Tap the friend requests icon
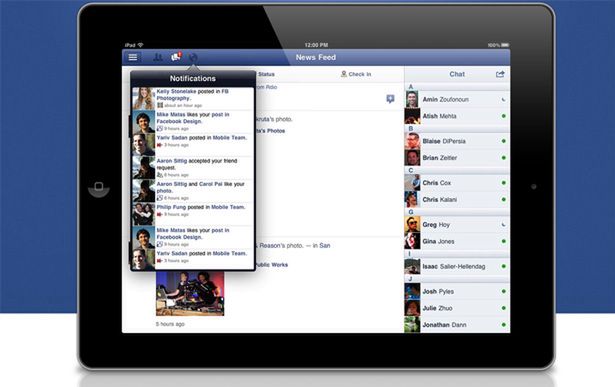This screenshot has height=387, width=615. [158, 57]
